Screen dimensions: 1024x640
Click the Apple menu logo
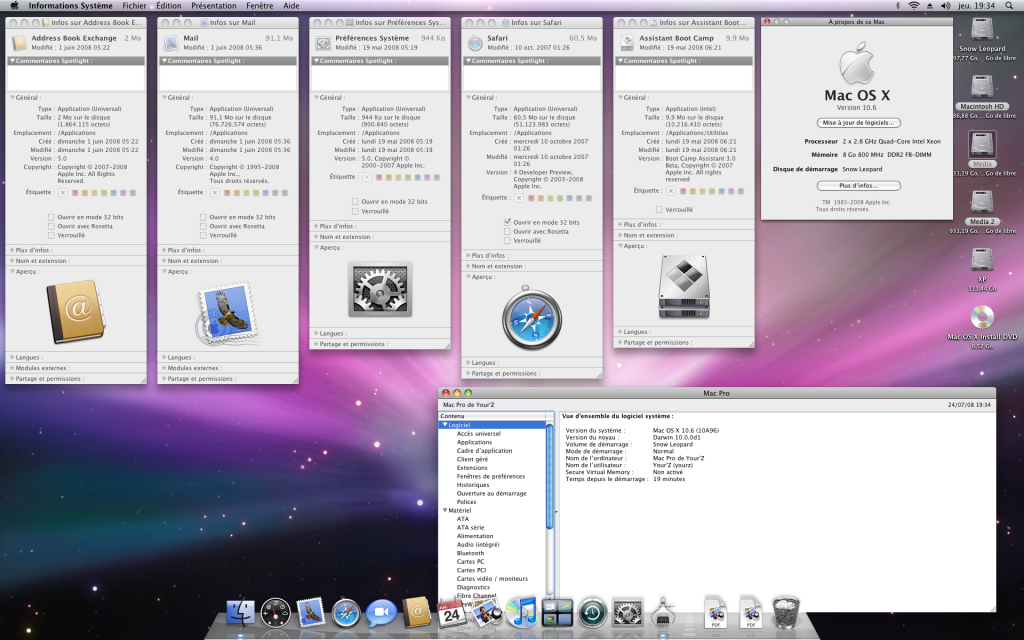(x=14, y=6)
